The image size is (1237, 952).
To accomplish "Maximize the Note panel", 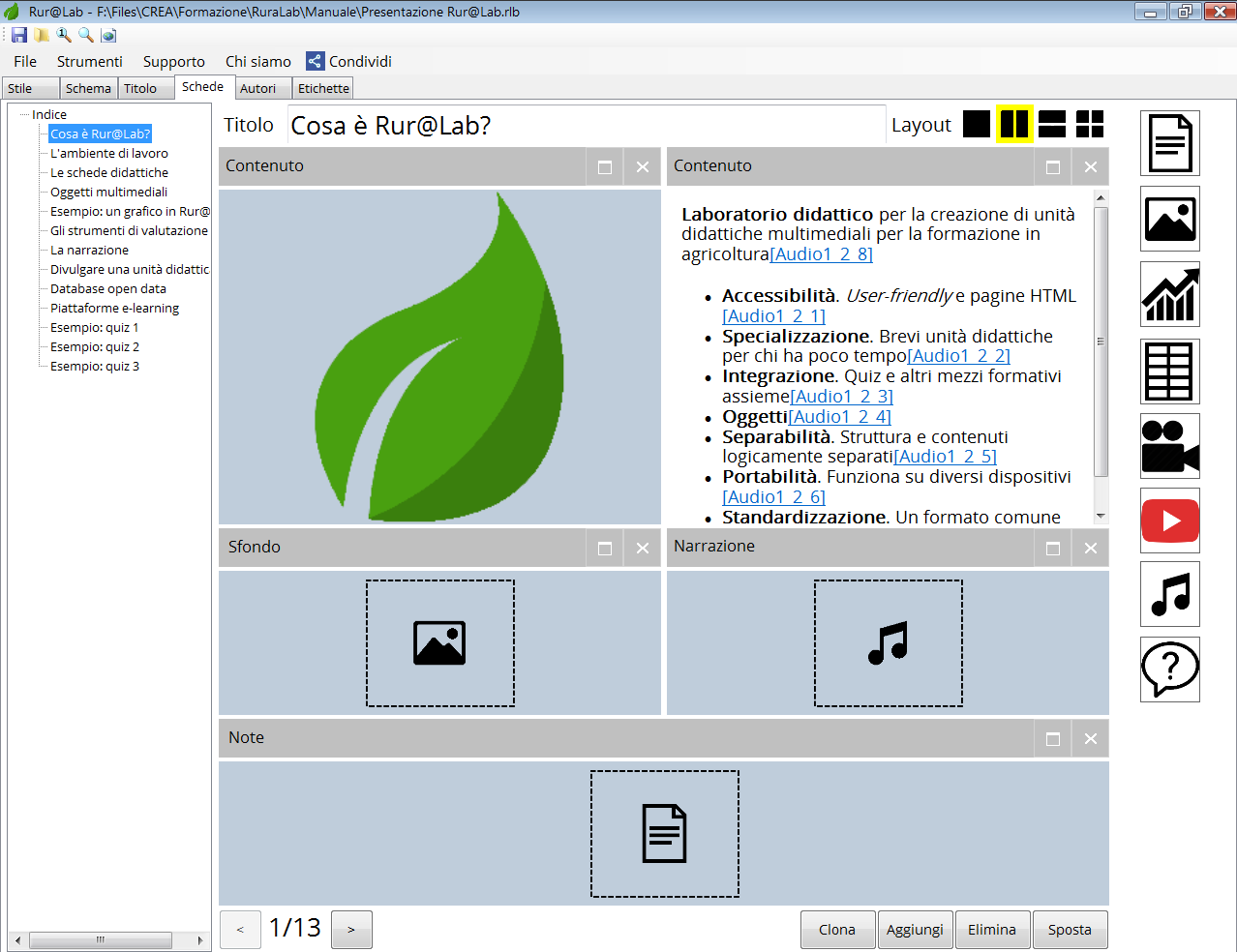I will [x=1053, y=738].
